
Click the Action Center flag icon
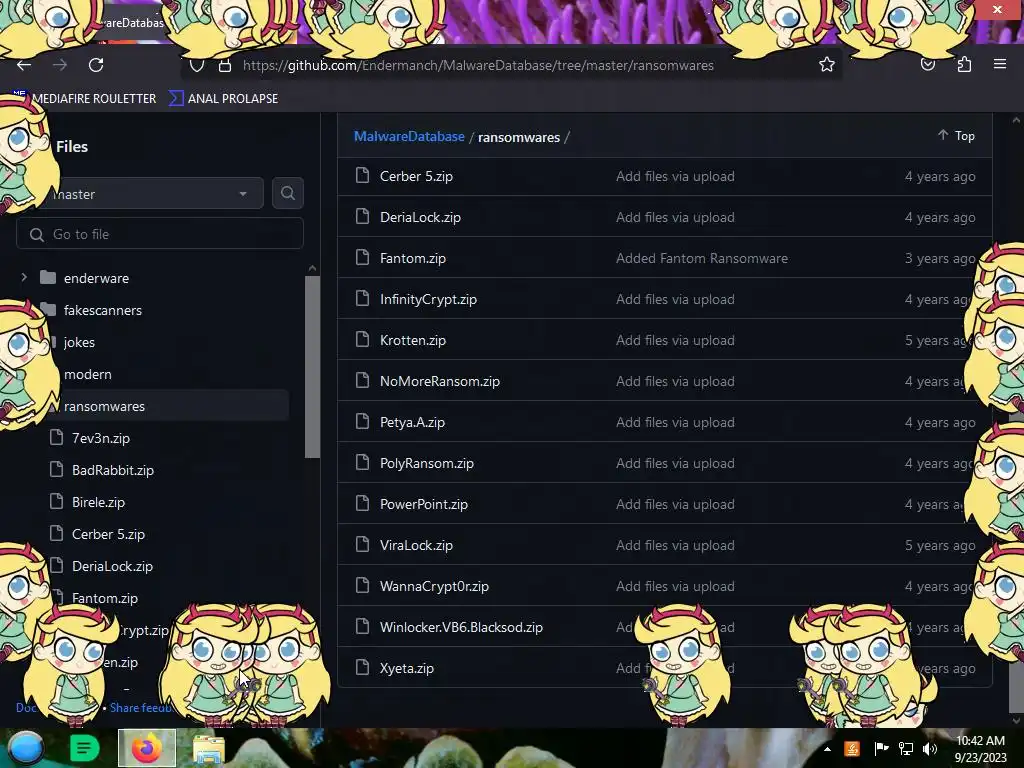tap(881, 749)
